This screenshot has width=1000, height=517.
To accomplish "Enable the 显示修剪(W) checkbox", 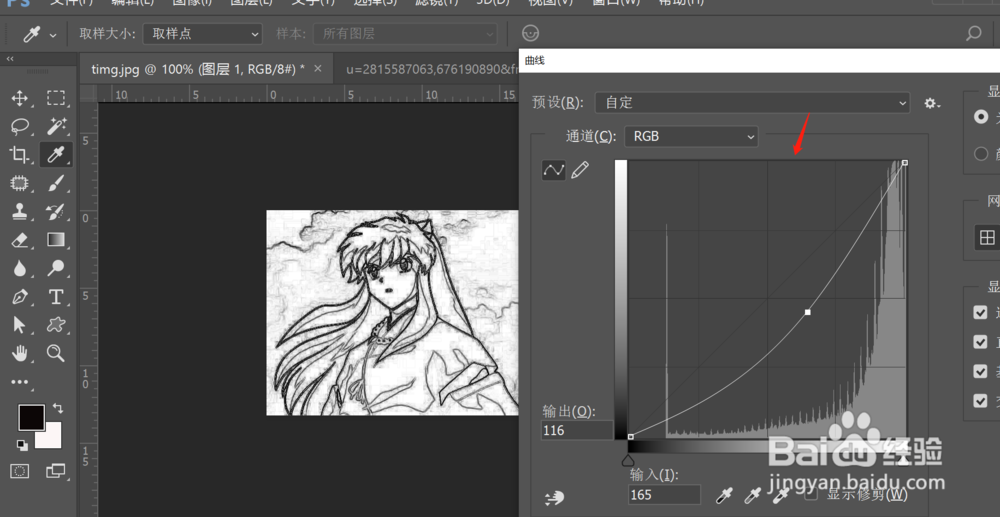I will 811,493.
